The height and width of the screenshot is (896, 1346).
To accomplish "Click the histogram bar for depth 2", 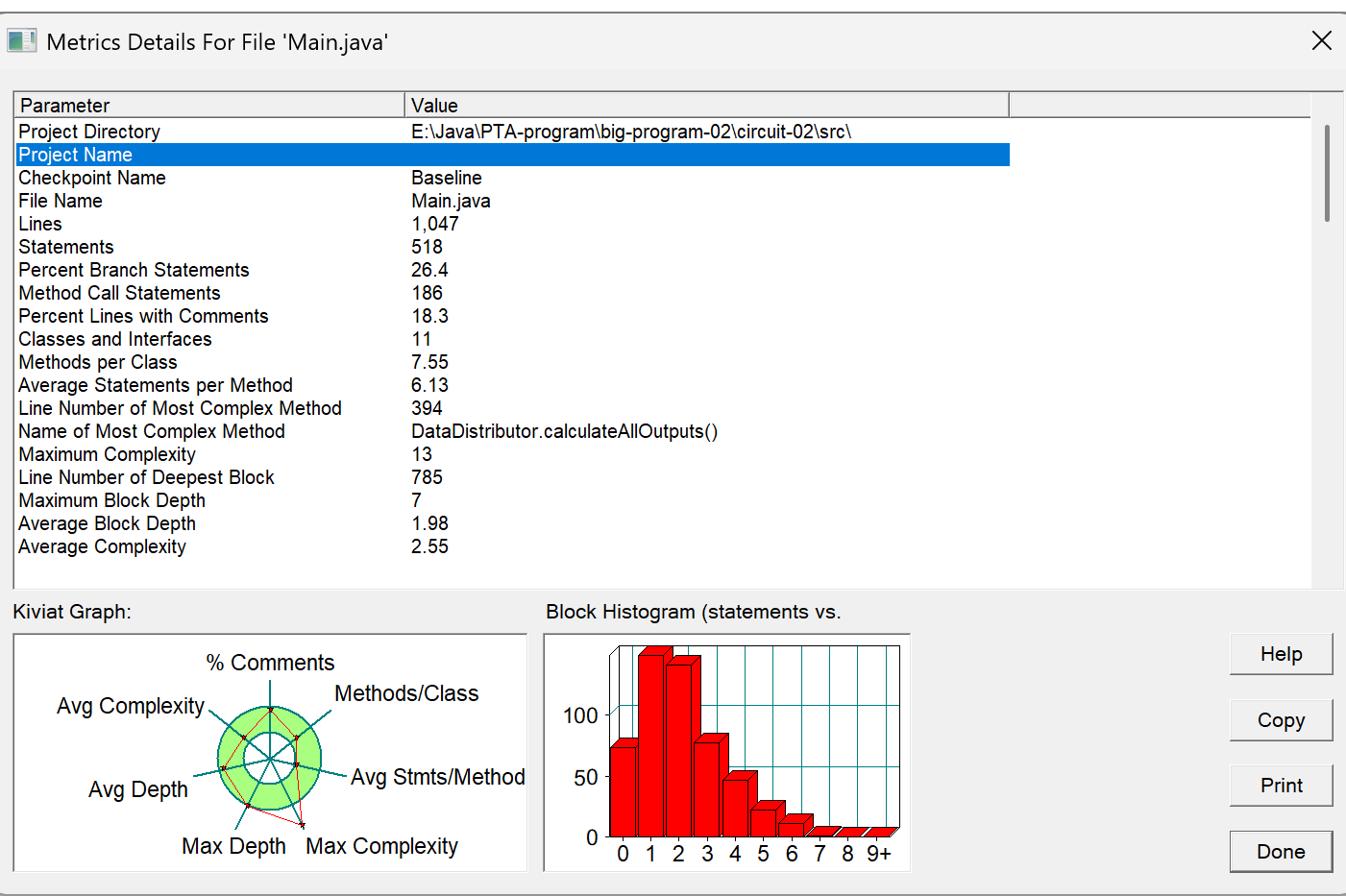I will [678, 749].
